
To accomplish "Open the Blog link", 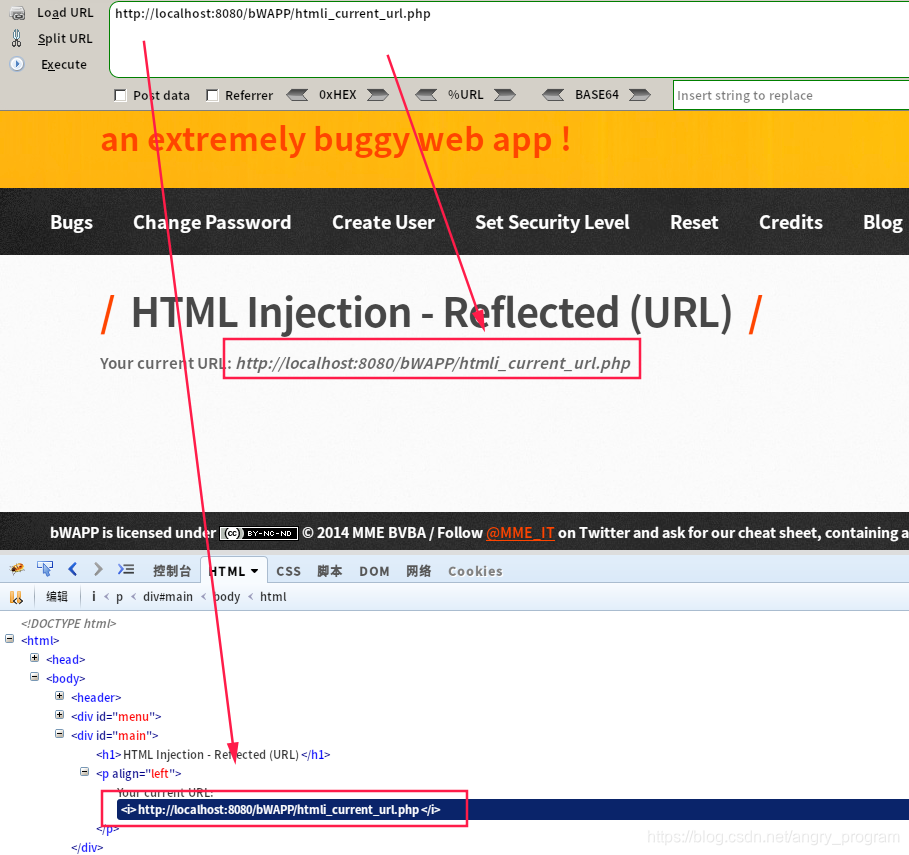I will (x=883, y=223).
